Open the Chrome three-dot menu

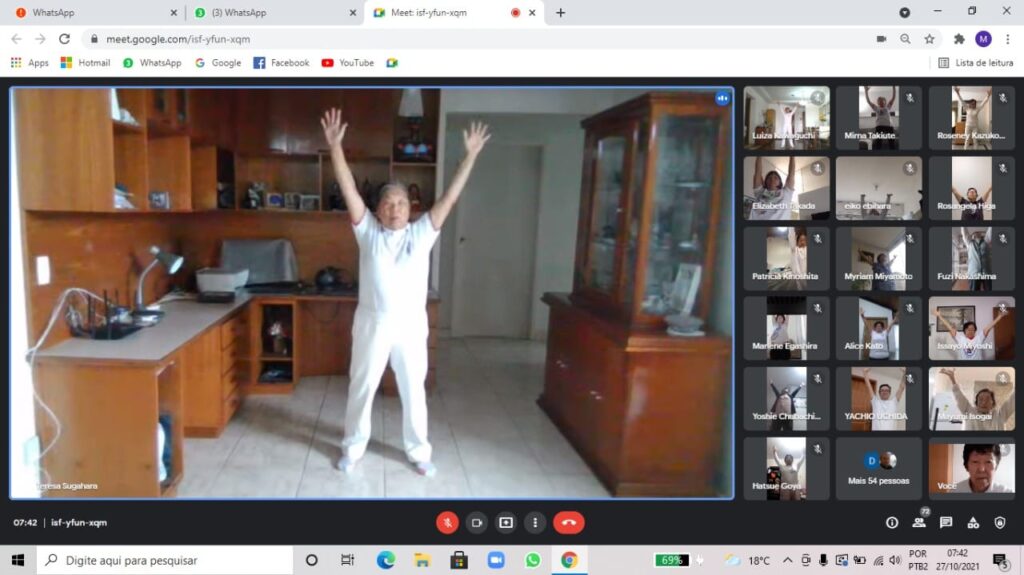1006,39
